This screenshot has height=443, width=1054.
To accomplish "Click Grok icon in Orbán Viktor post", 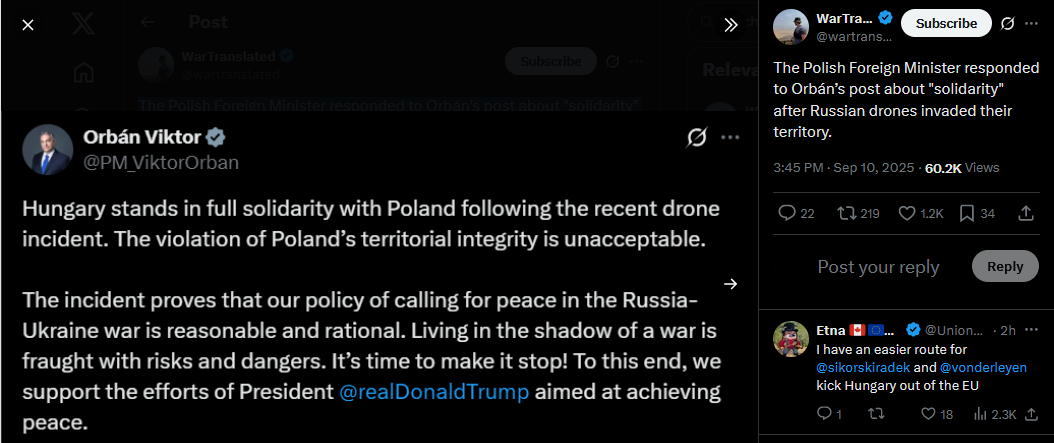I will [696, 138].
